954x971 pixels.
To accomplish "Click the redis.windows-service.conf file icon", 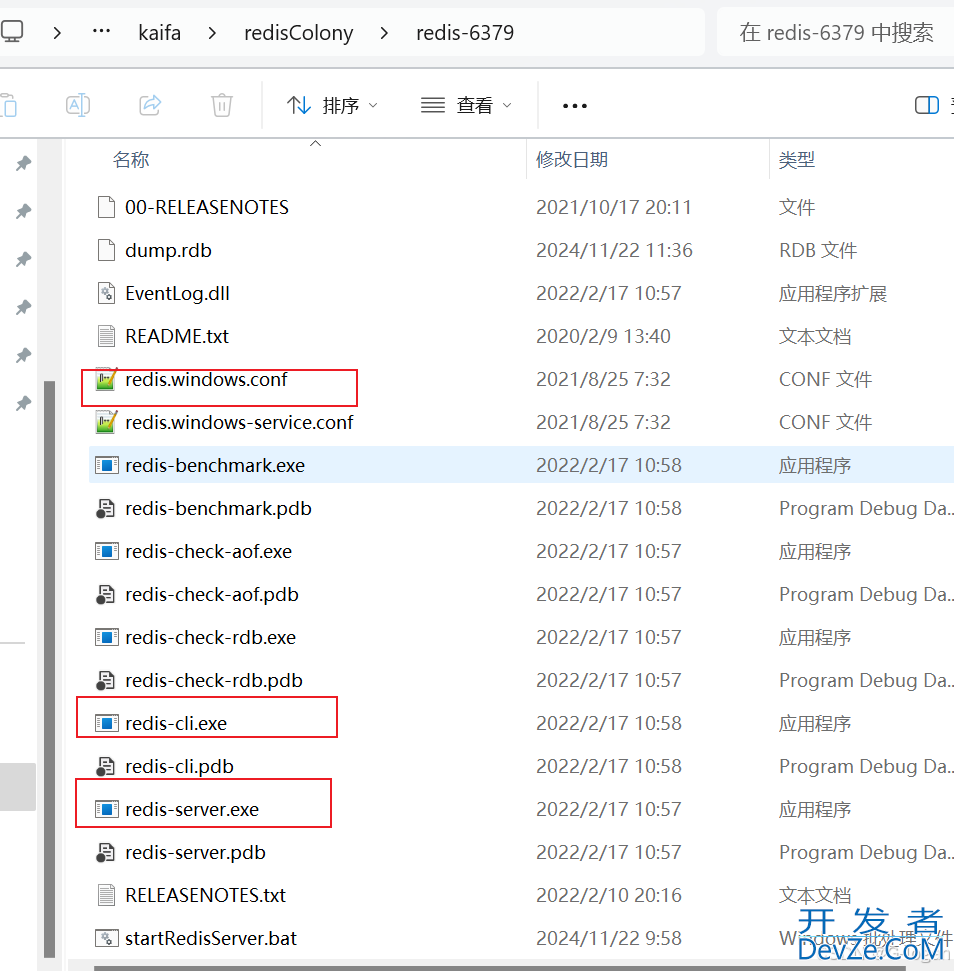I will click(x=106, y=422).
